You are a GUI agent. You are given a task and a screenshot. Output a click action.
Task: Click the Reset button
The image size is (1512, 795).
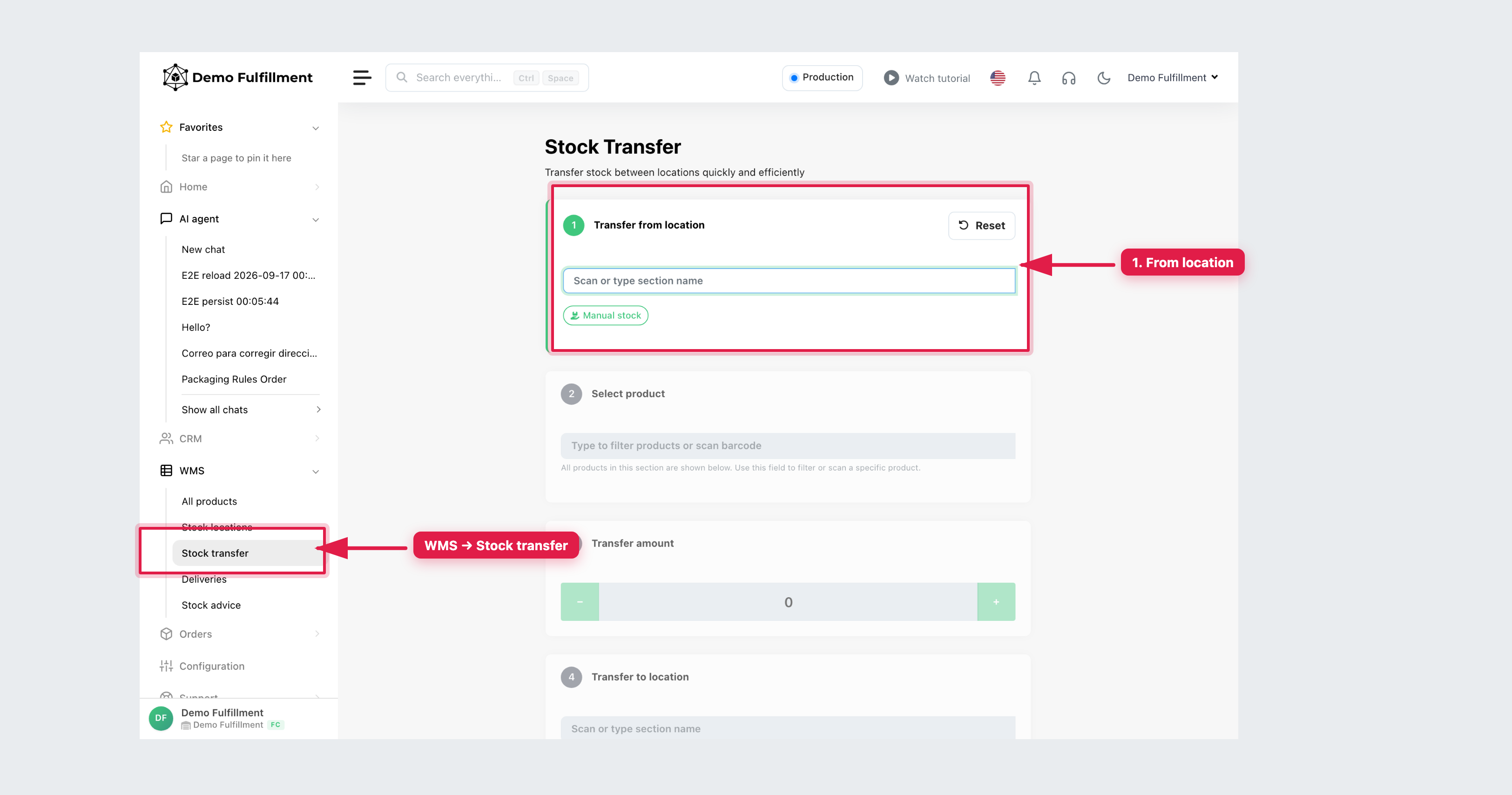(x=981, y=225)
